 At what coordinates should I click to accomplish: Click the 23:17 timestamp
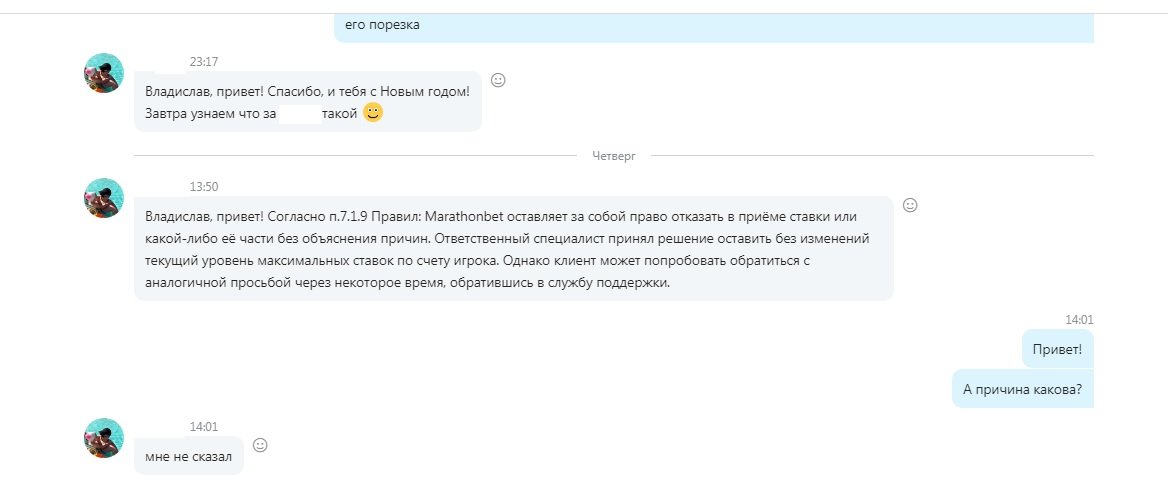204,62
